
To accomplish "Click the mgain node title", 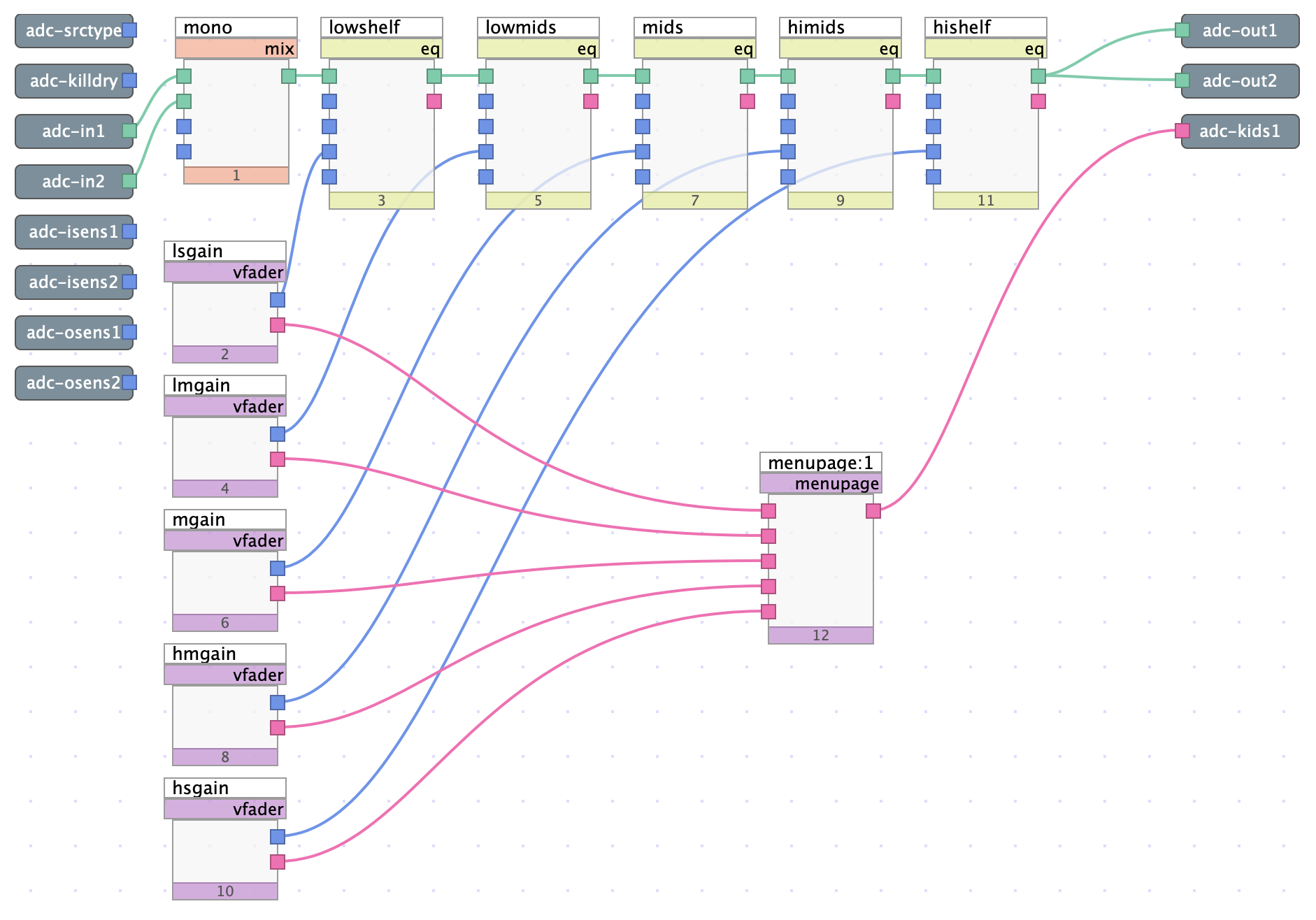I will coord(225,519).
